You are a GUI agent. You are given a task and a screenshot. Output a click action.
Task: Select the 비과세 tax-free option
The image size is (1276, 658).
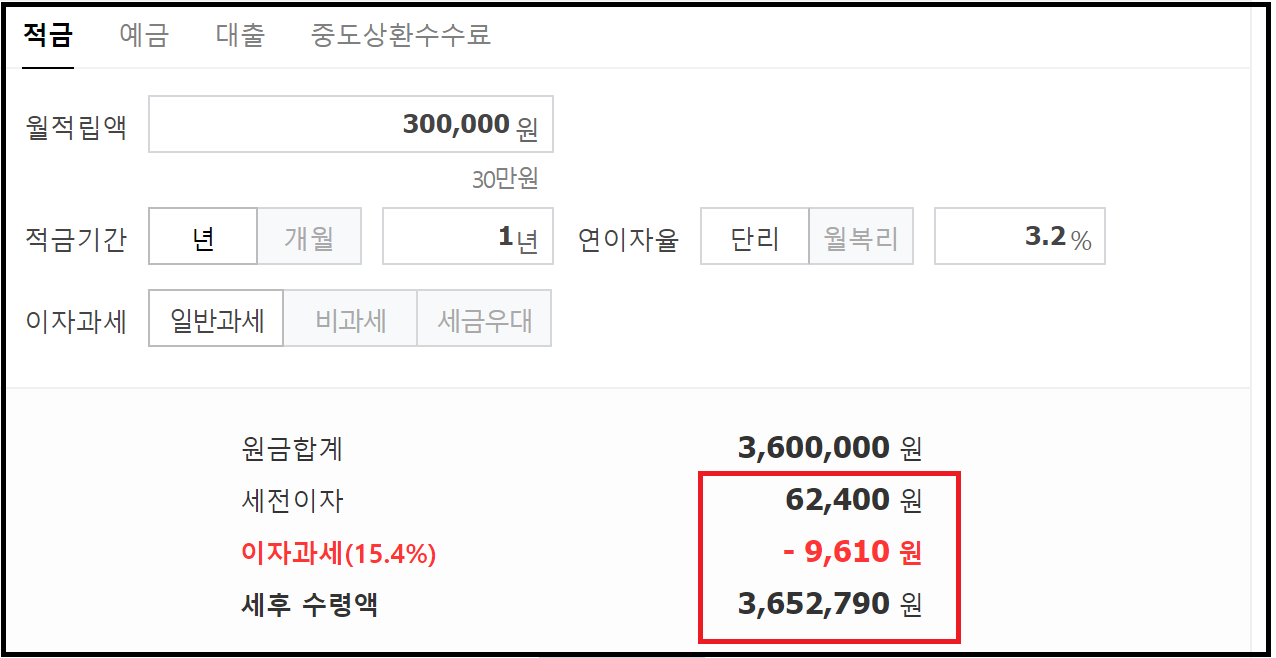point(350,318)
